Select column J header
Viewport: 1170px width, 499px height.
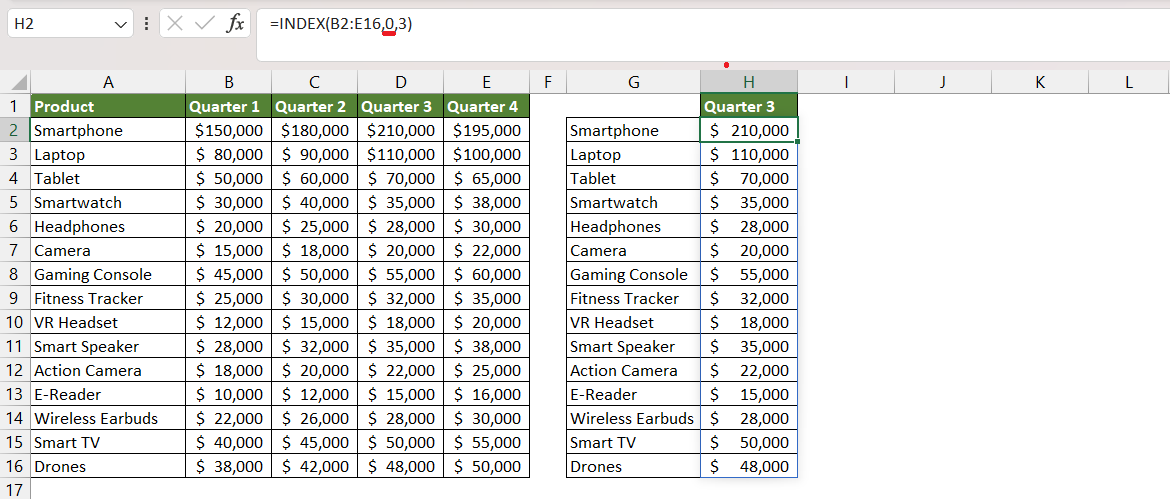coord(942,82)
